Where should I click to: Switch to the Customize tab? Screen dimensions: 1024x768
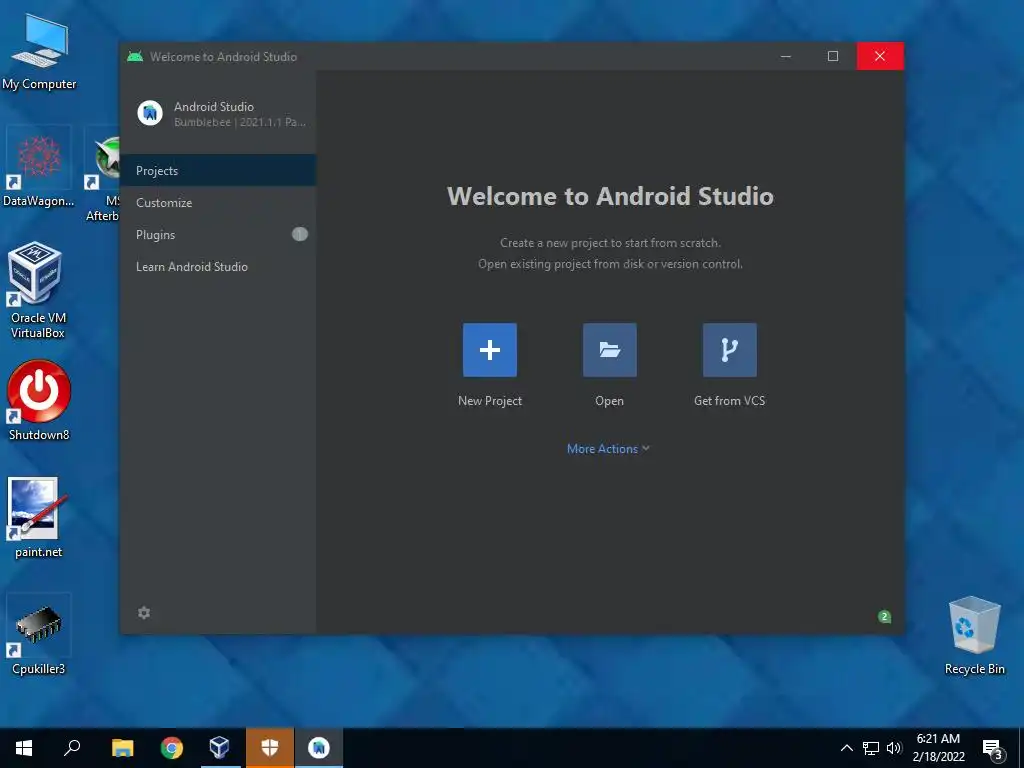[218, 202]
